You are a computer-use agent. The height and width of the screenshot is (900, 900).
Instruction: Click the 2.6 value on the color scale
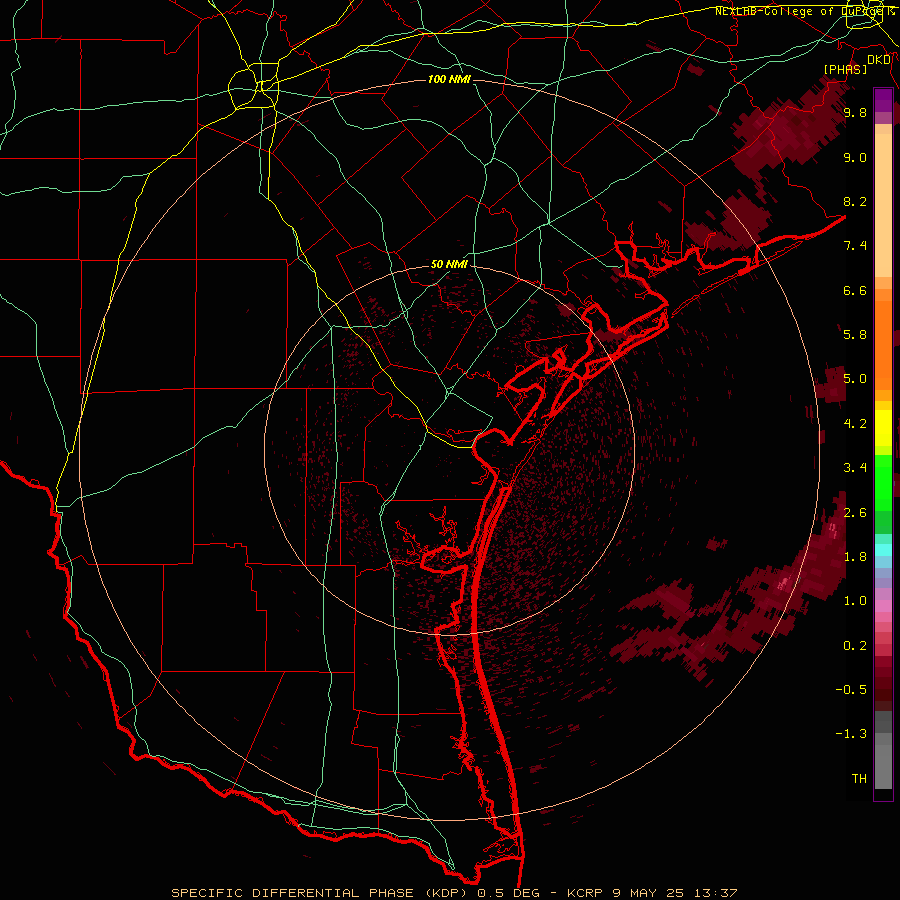click(855, 513)
